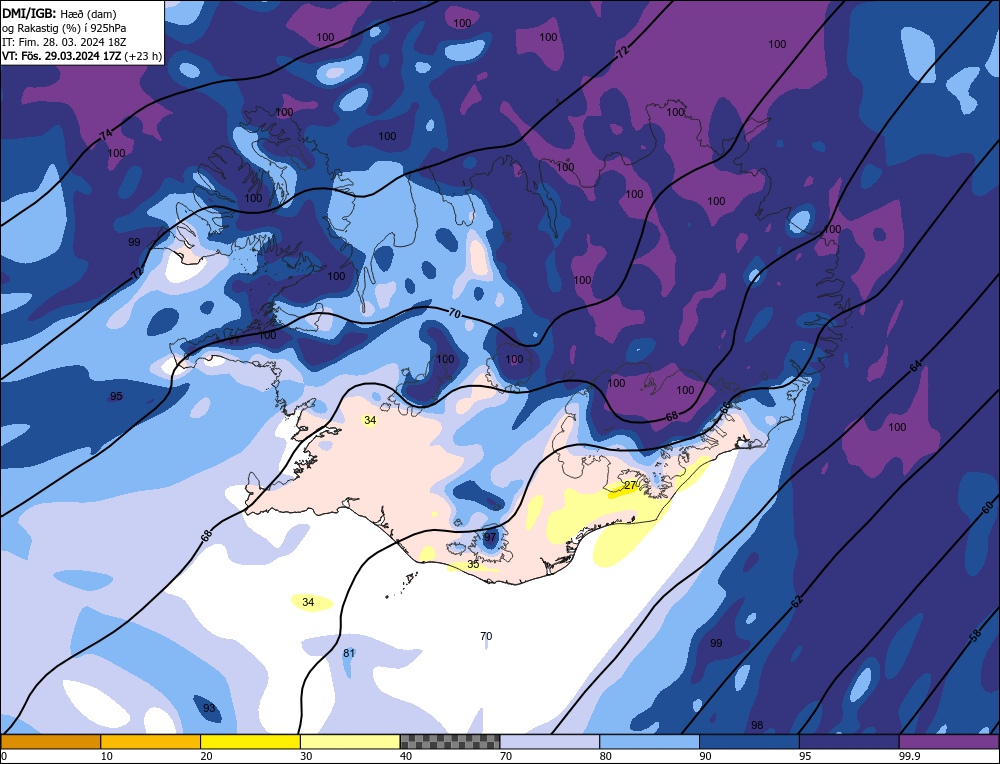Screen dimensions: 1000x764
Task: Click the '35' humidity value label
Action: click(x=473, y=564)
